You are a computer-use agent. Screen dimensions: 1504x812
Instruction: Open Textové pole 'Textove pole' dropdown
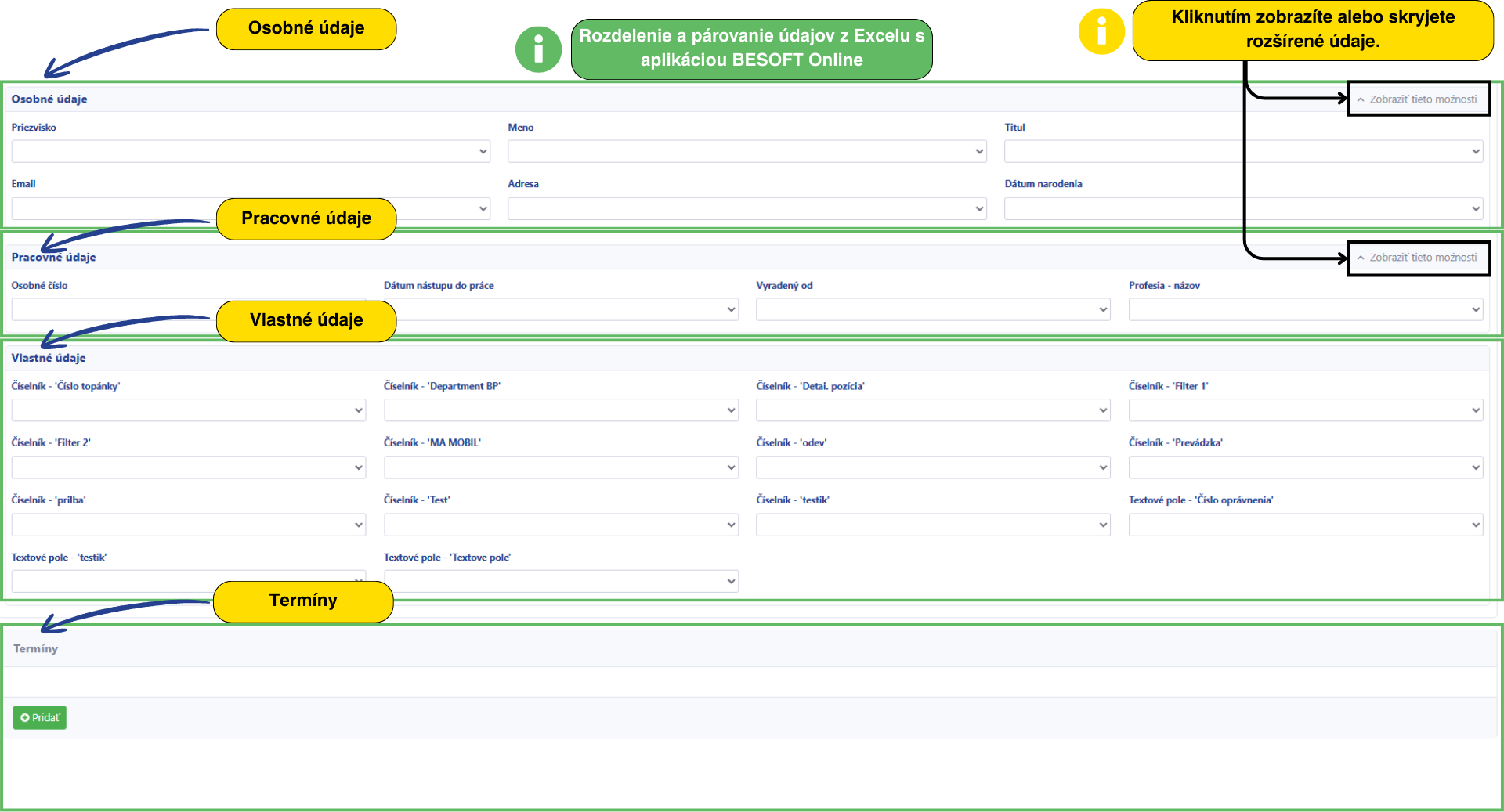click(x=560, y=581)
